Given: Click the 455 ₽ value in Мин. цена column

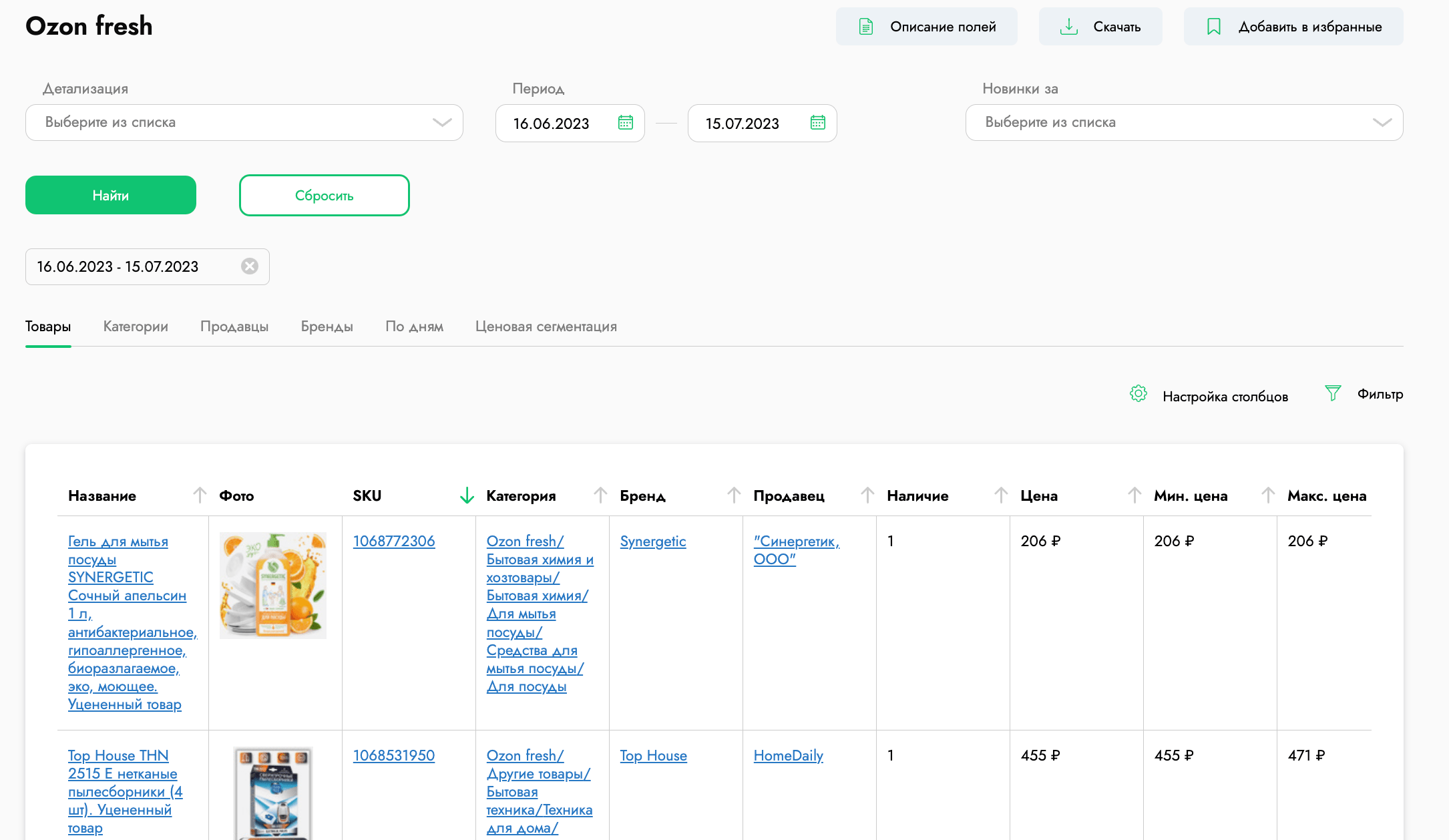Looking at the screenshot, I should [1175, 755].
